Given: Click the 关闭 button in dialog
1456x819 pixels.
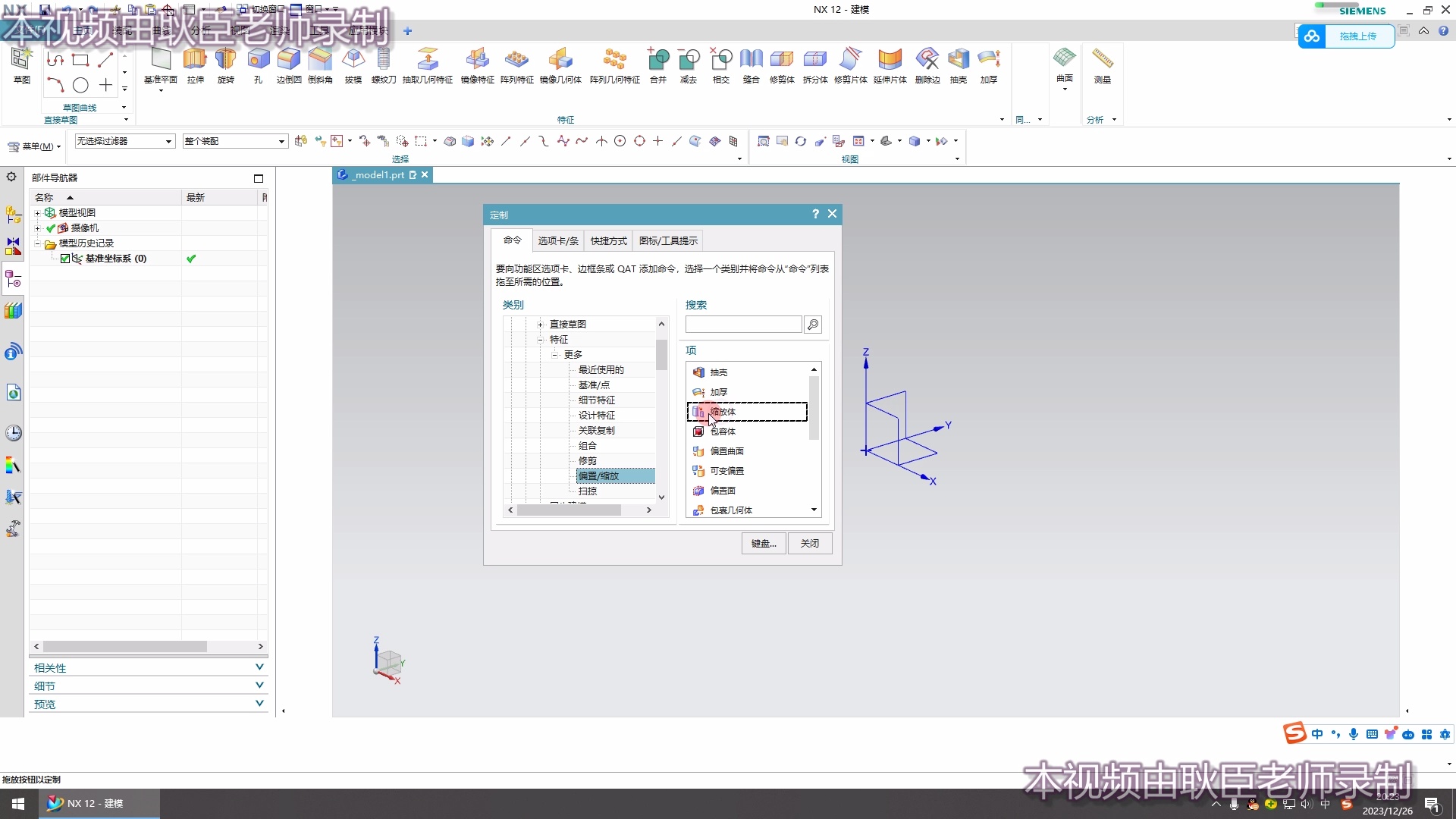Looking at the screenshot, I should coord(809,544).
